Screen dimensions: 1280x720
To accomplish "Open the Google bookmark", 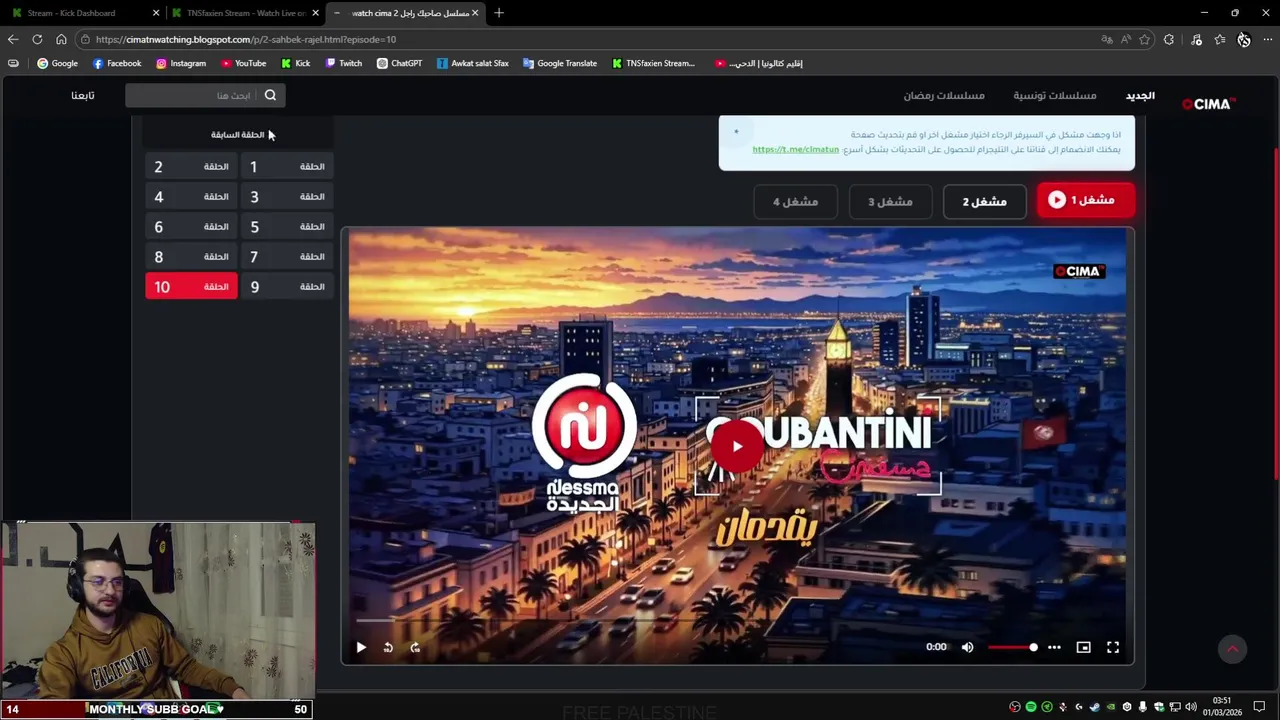I will (x=57, y=63).
